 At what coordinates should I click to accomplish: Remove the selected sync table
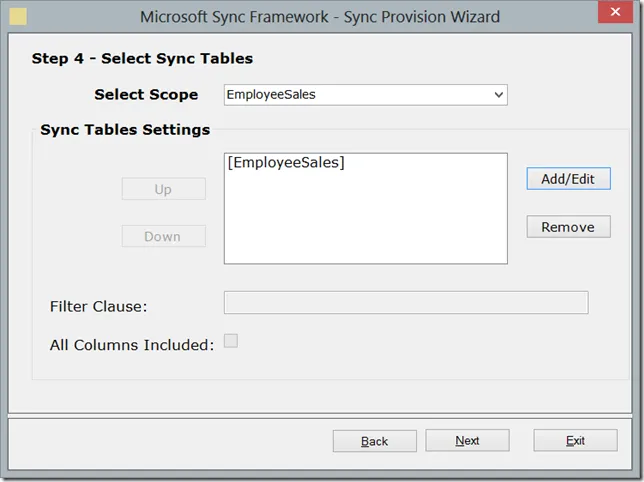pos(568,227)
